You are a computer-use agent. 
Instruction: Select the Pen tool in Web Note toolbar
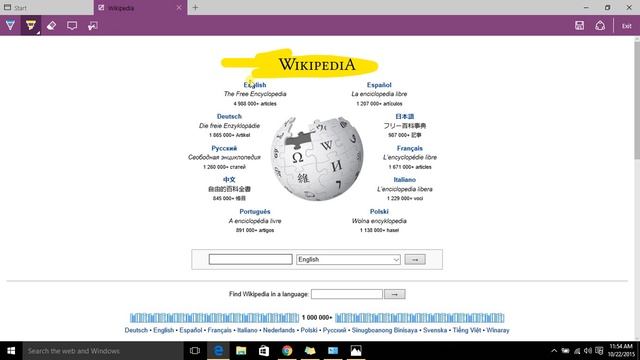[x=10, y=25]
